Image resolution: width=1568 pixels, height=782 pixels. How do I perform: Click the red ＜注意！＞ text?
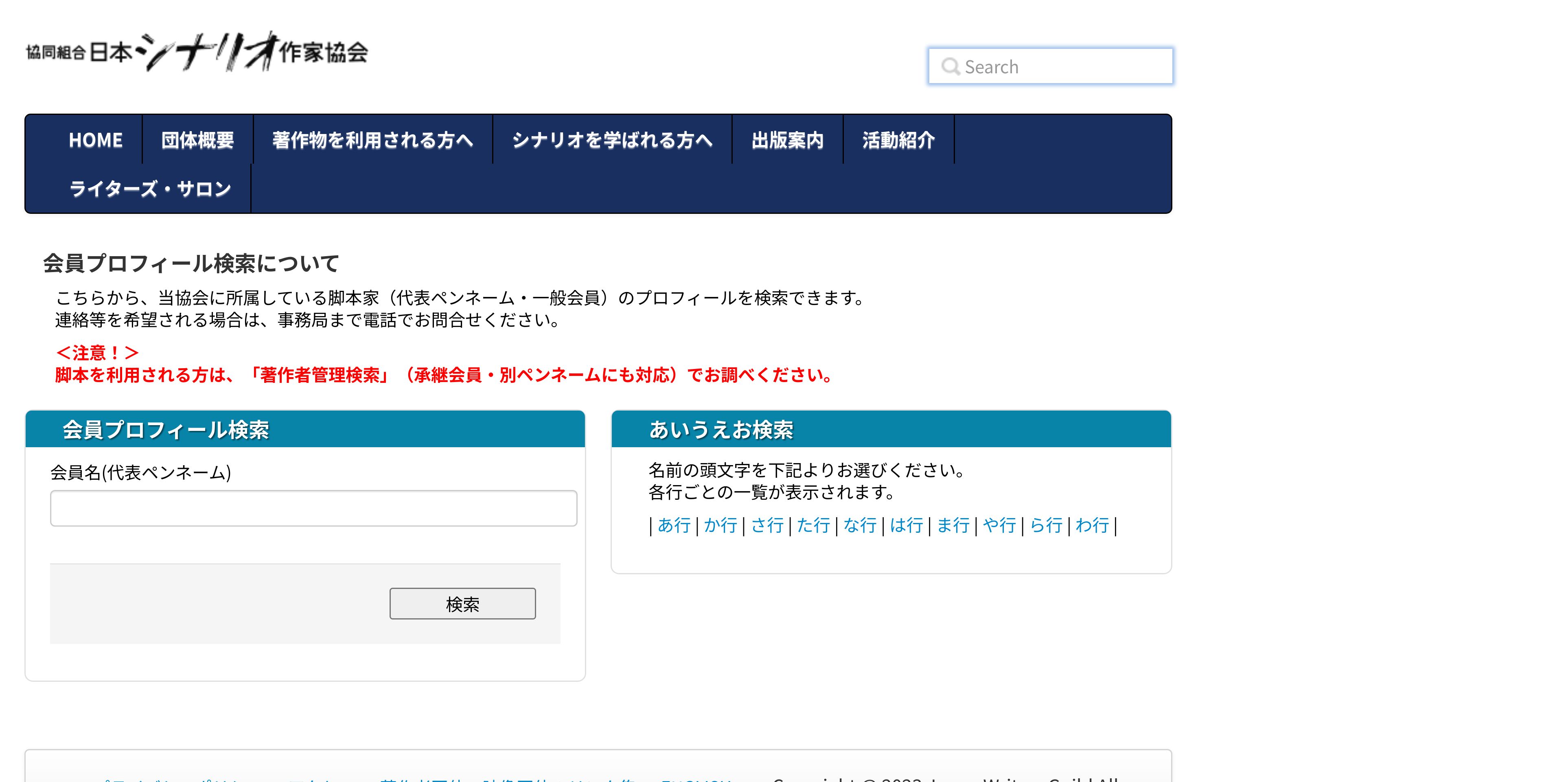click(97, 353)
